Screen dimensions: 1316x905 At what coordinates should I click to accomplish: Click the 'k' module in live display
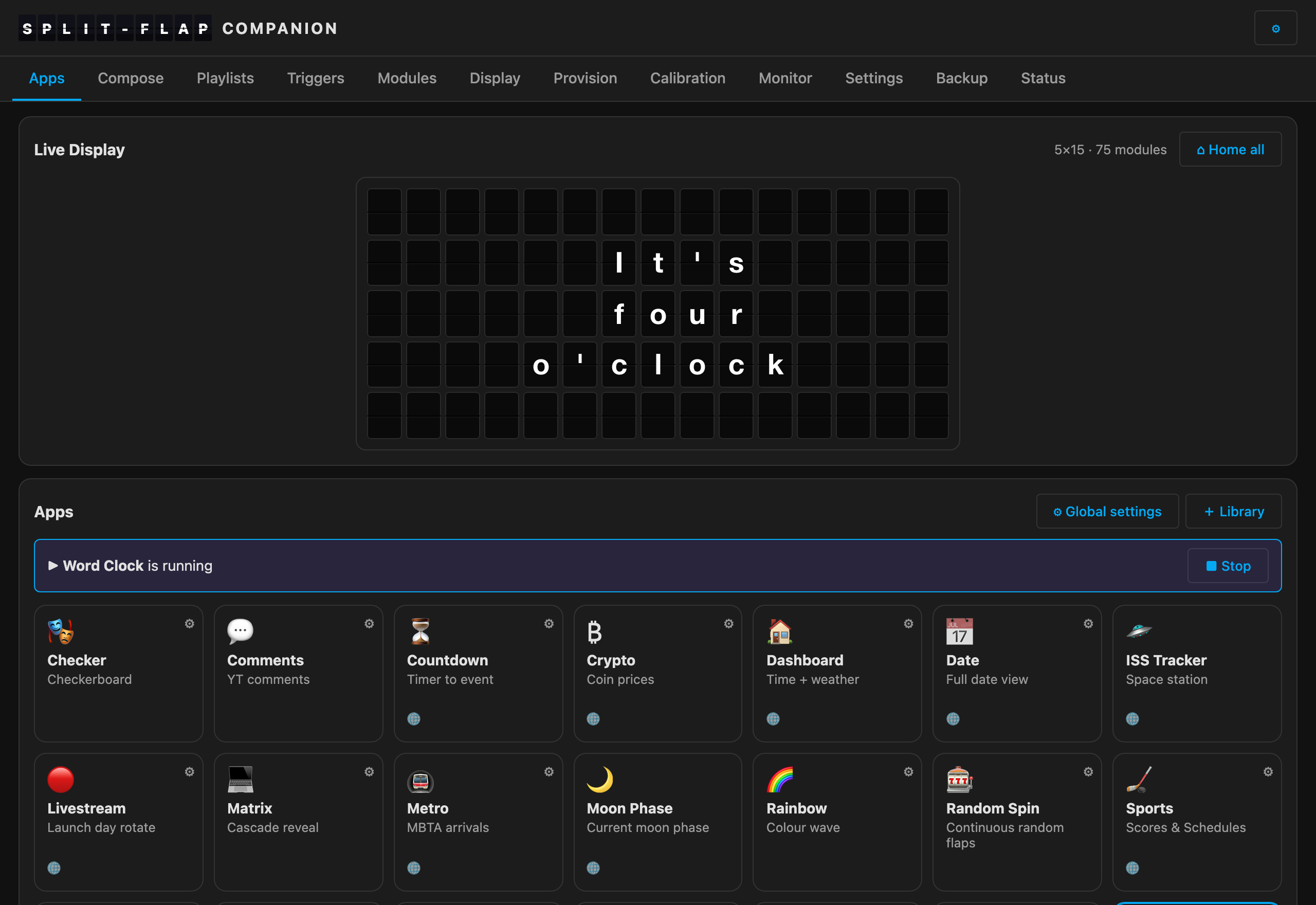tap(775, 365)
